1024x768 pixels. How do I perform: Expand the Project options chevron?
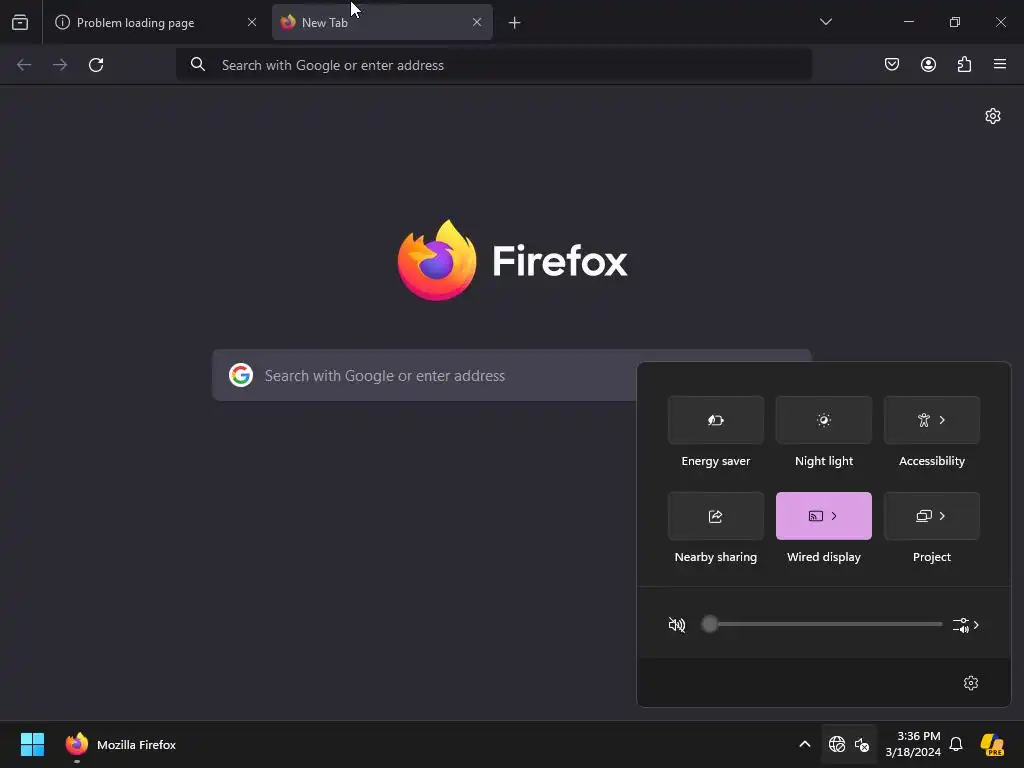click(942, 516)
